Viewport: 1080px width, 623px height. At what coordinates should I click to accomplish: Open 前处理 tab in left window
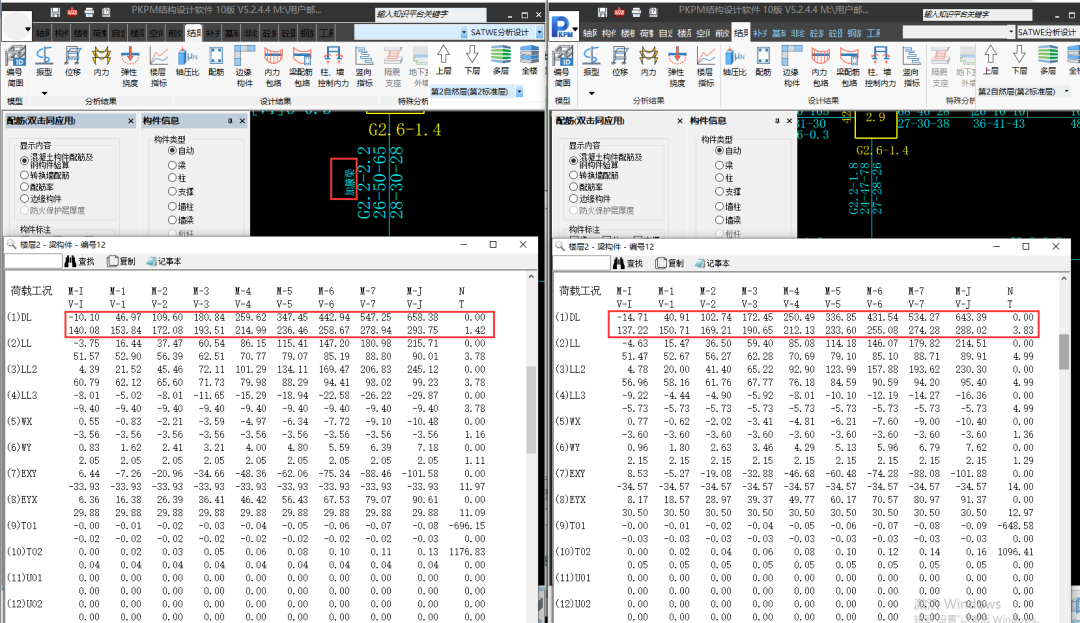[175, 32]
